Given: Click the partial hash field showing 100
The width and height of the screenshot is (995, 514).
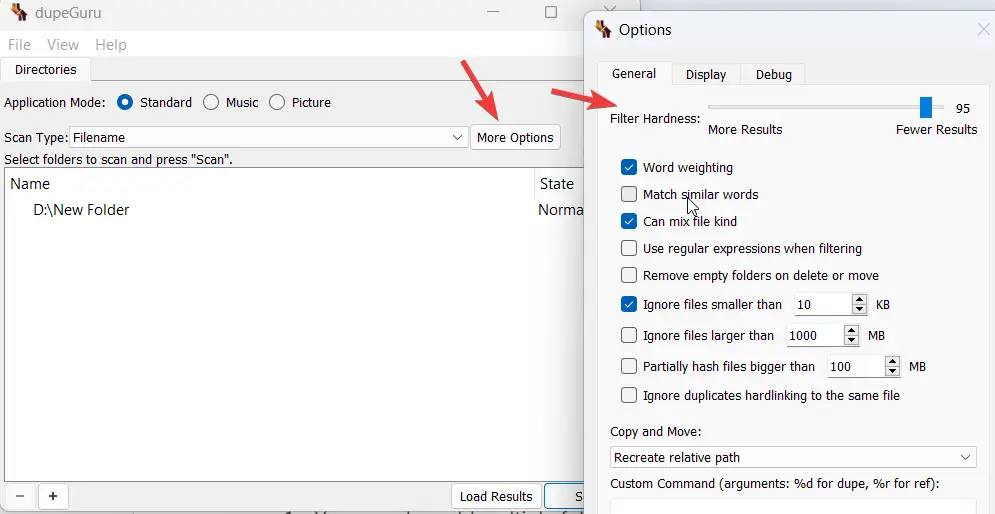Looking at the screenshot, I should 856,366.
